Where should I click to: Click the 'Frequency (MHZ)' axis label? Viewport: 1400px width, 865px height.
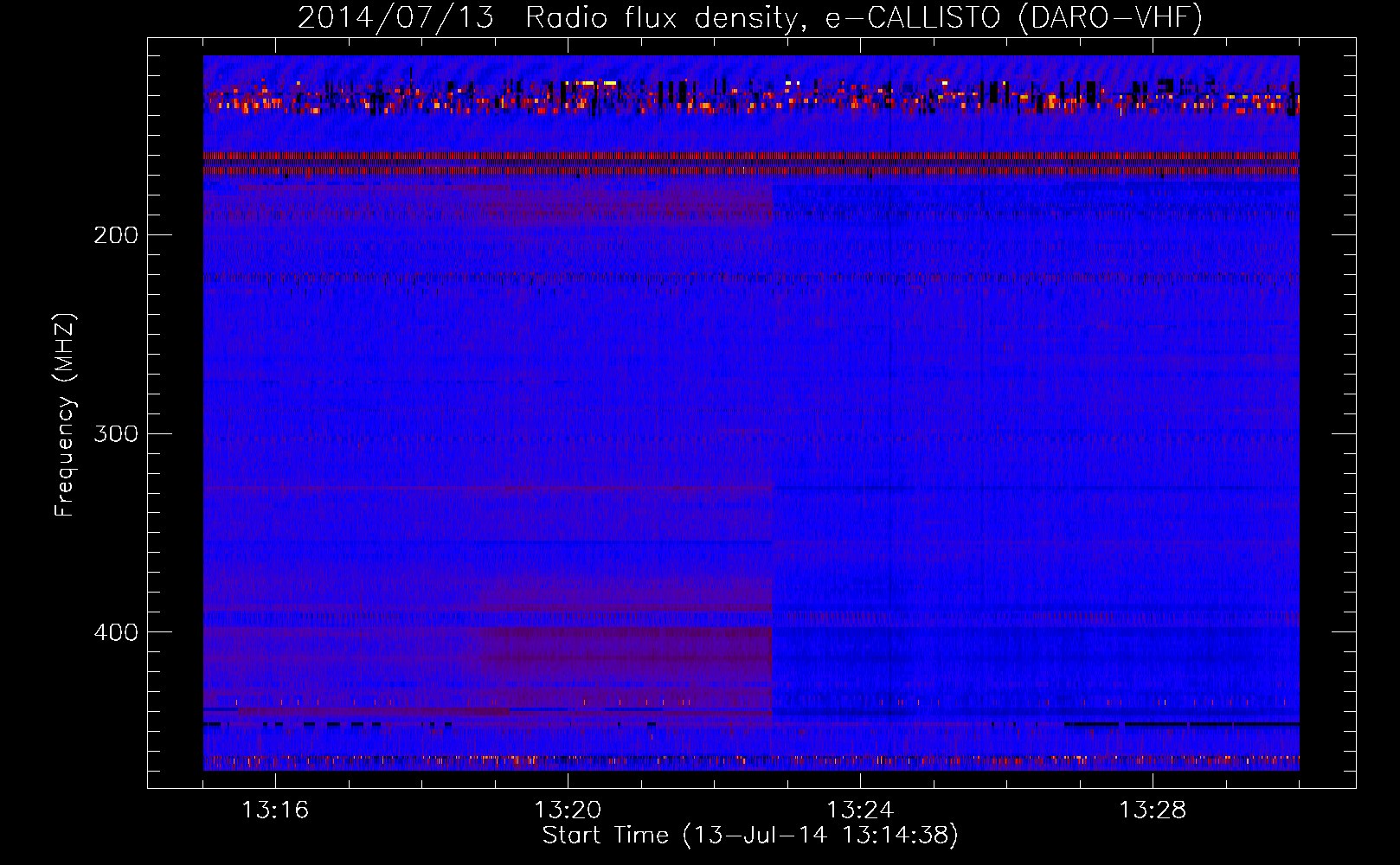pyautogui.click(x=65, y=415)
